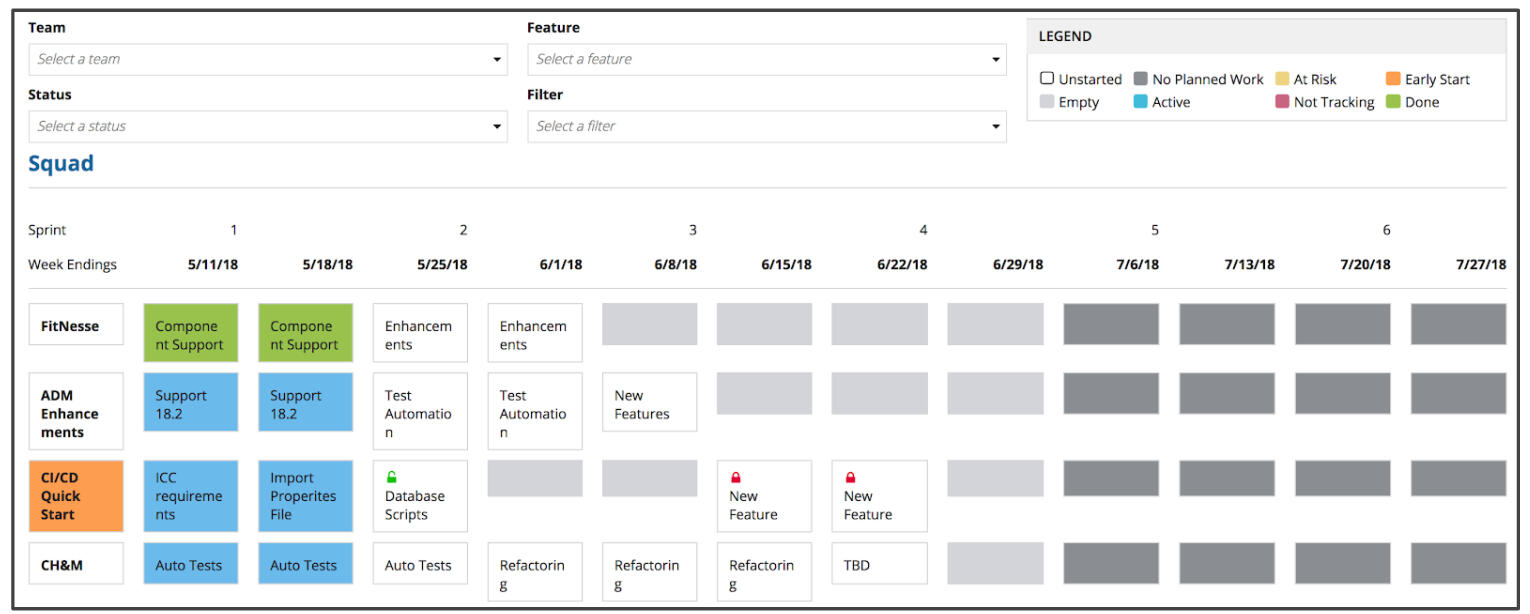Open the ICC requirements card

190,496
